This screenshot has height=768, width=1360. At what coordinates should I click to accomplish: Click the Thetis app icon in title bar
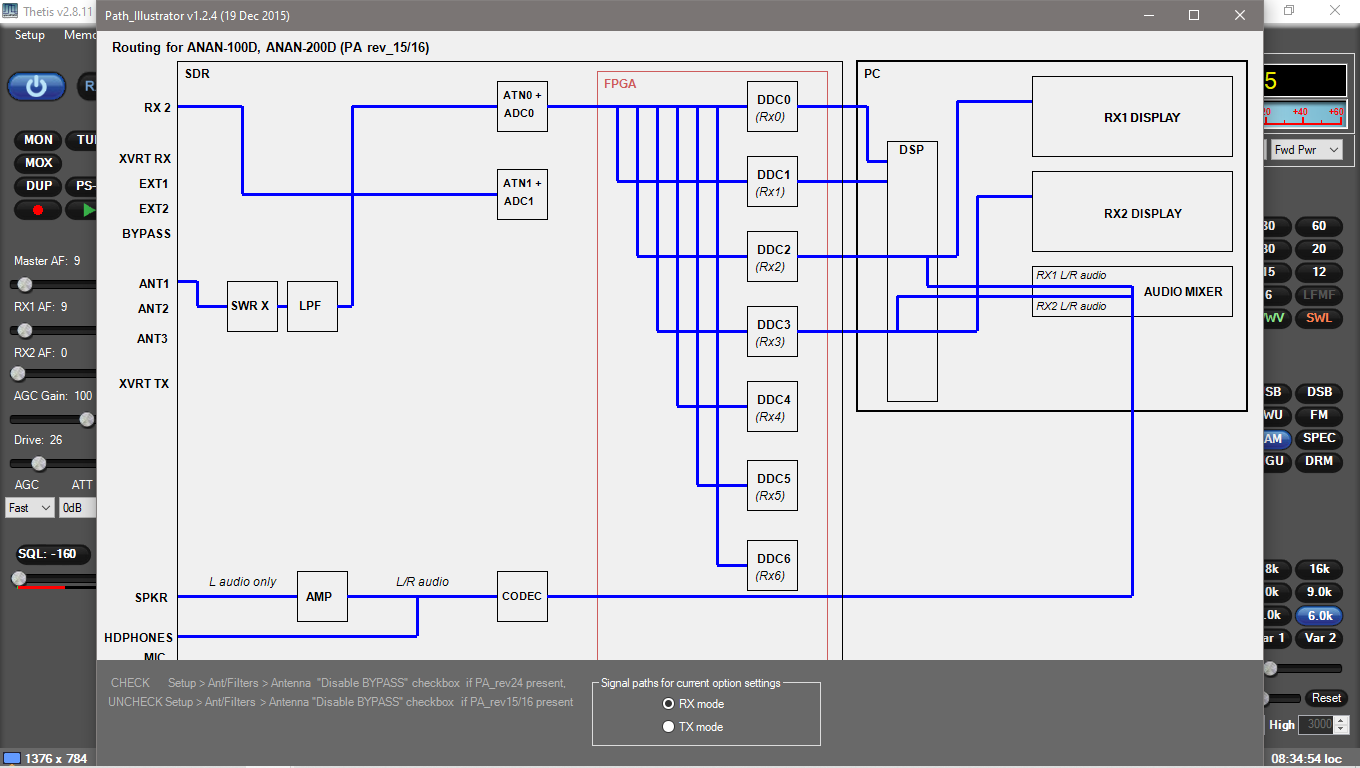(8, 10)
